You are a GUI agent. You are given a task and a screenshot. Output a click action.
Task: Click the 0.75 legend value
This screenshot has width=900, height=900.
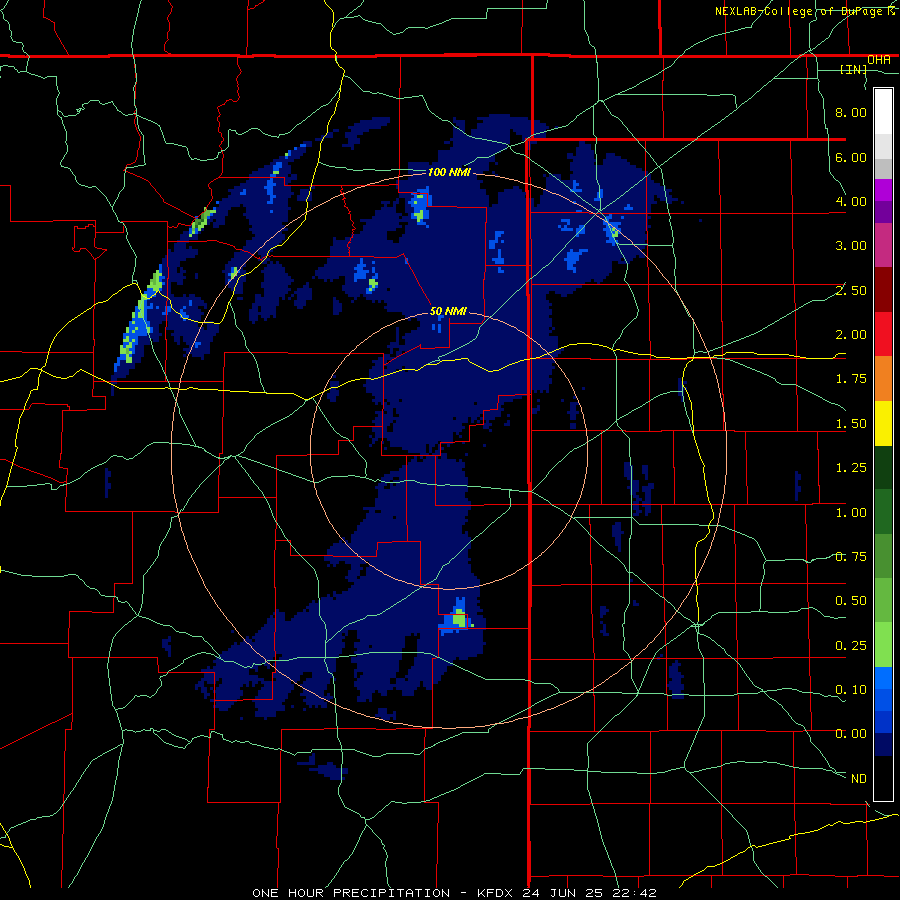[851, 557]
